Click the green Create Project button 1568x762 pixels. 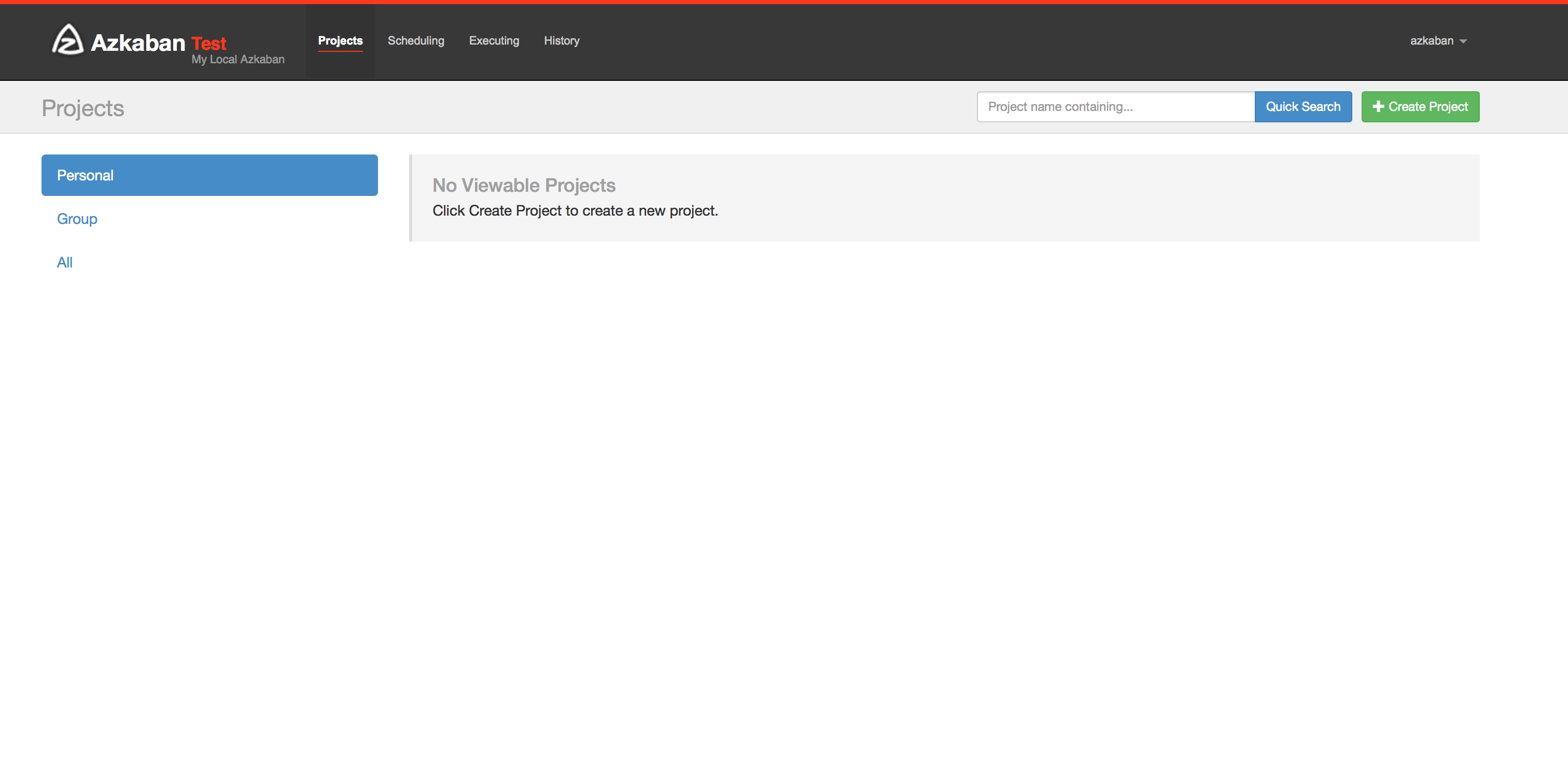[1420, 106]
